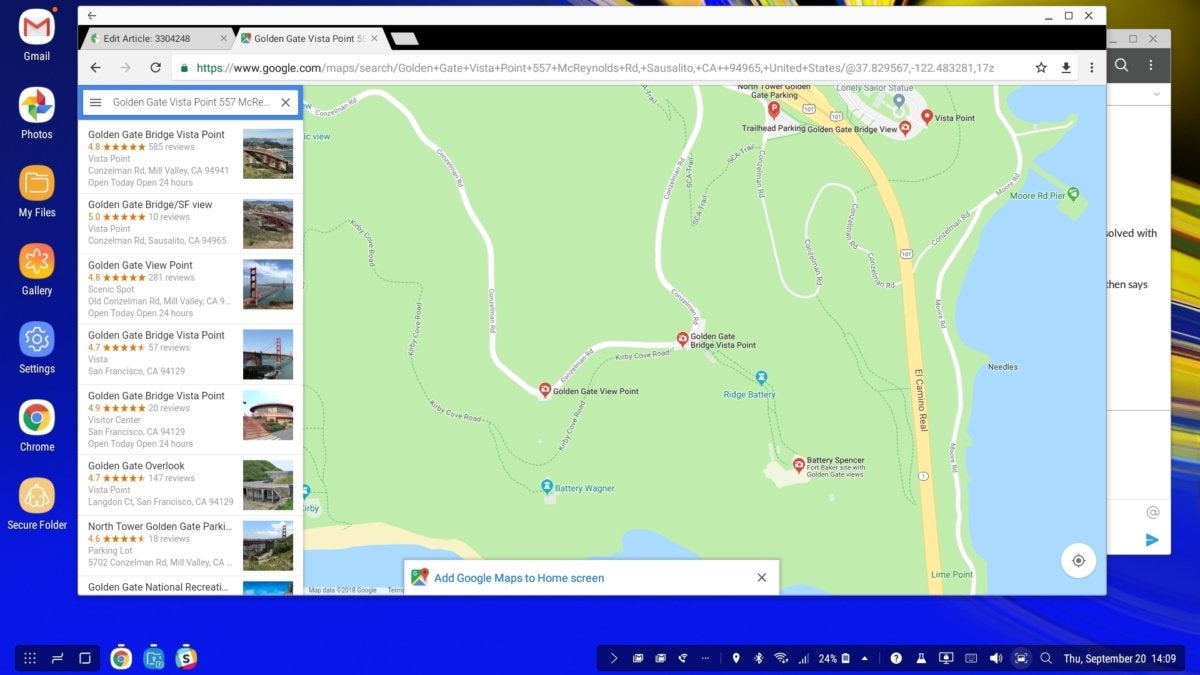This screenshot has height=675, width=1200.
Task: Switch to Slack in taskbar
Action: [x=185, y=658]
